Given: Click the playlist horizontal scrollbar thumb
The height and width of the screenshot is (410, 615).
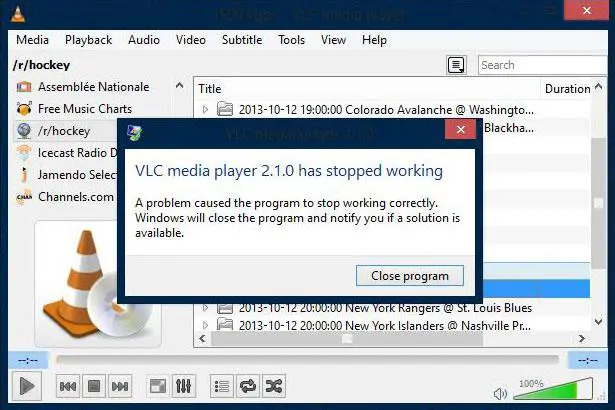Looking at the screenshot, I should (347, 339).
